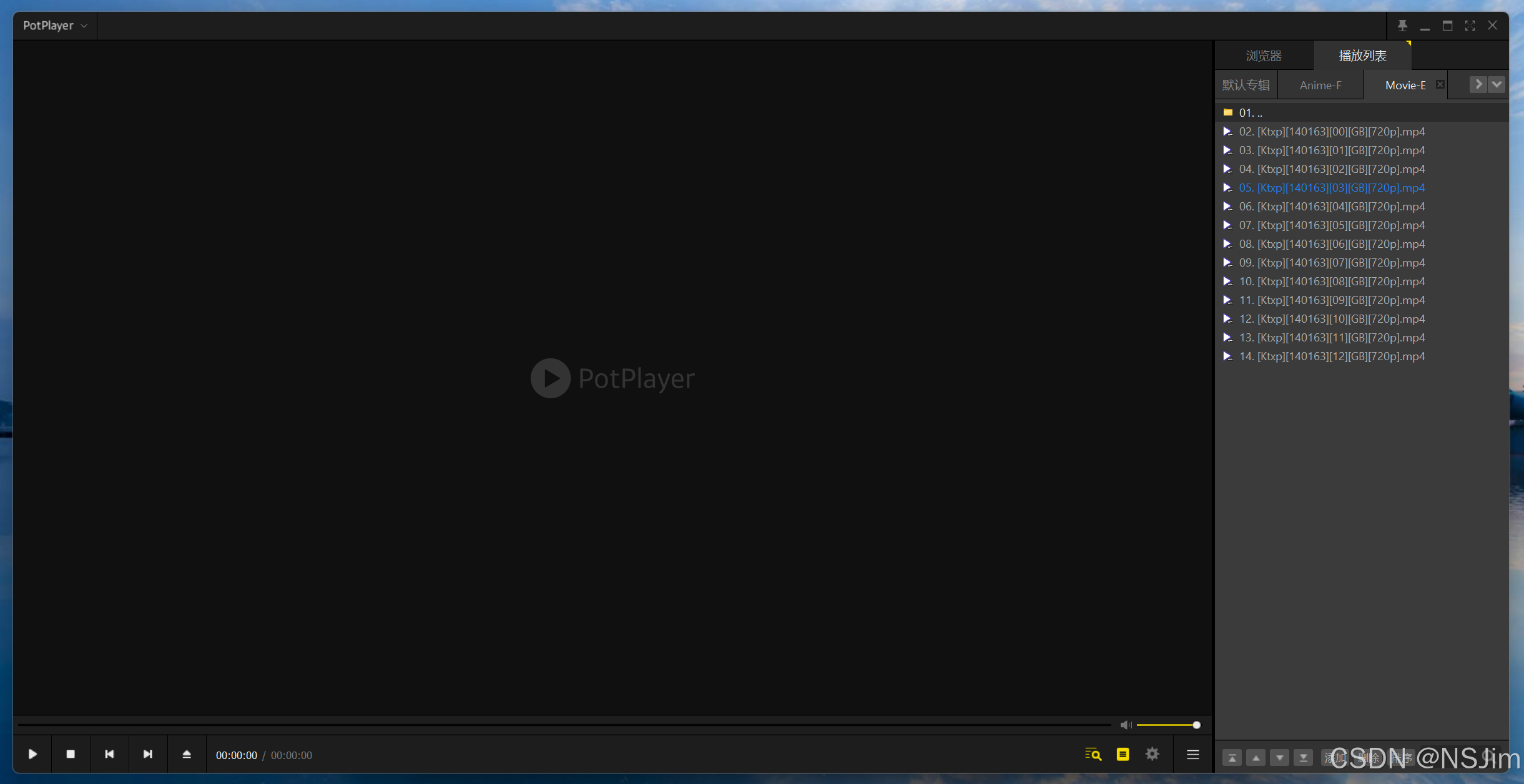The image size is (1524, 784).
Task: Select the Anime-F playlist tab
Action: pyautogui.click(x=1320, y=85)
